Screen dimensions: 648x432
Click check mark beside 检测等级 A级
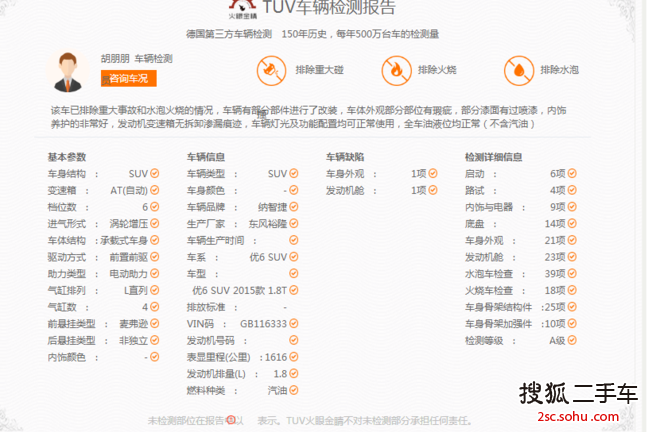tap(572, 340)
